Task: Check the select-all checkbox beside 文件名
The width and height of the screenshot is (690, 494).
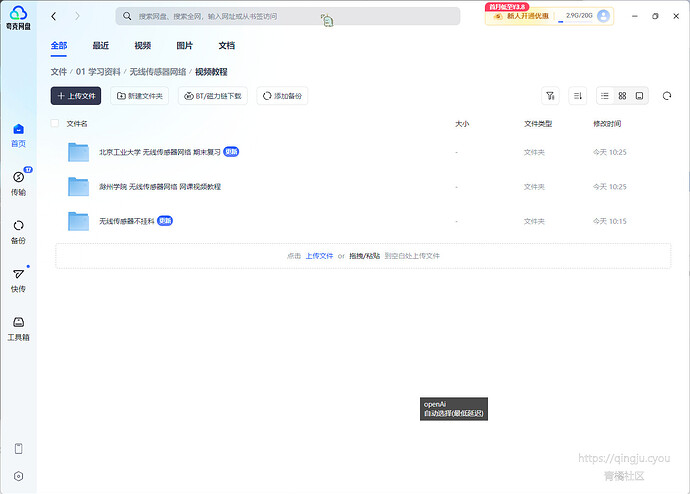Action: point(55,124)
